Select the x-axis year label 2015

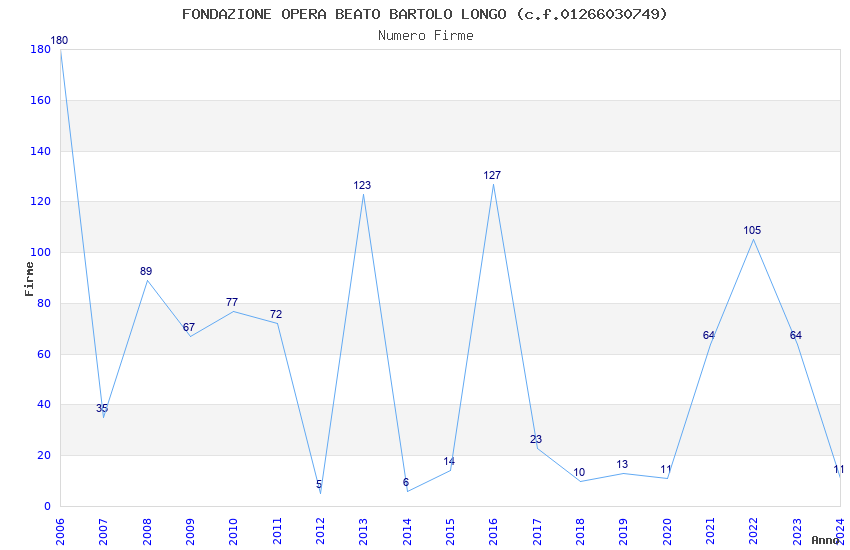click(450, 531)
